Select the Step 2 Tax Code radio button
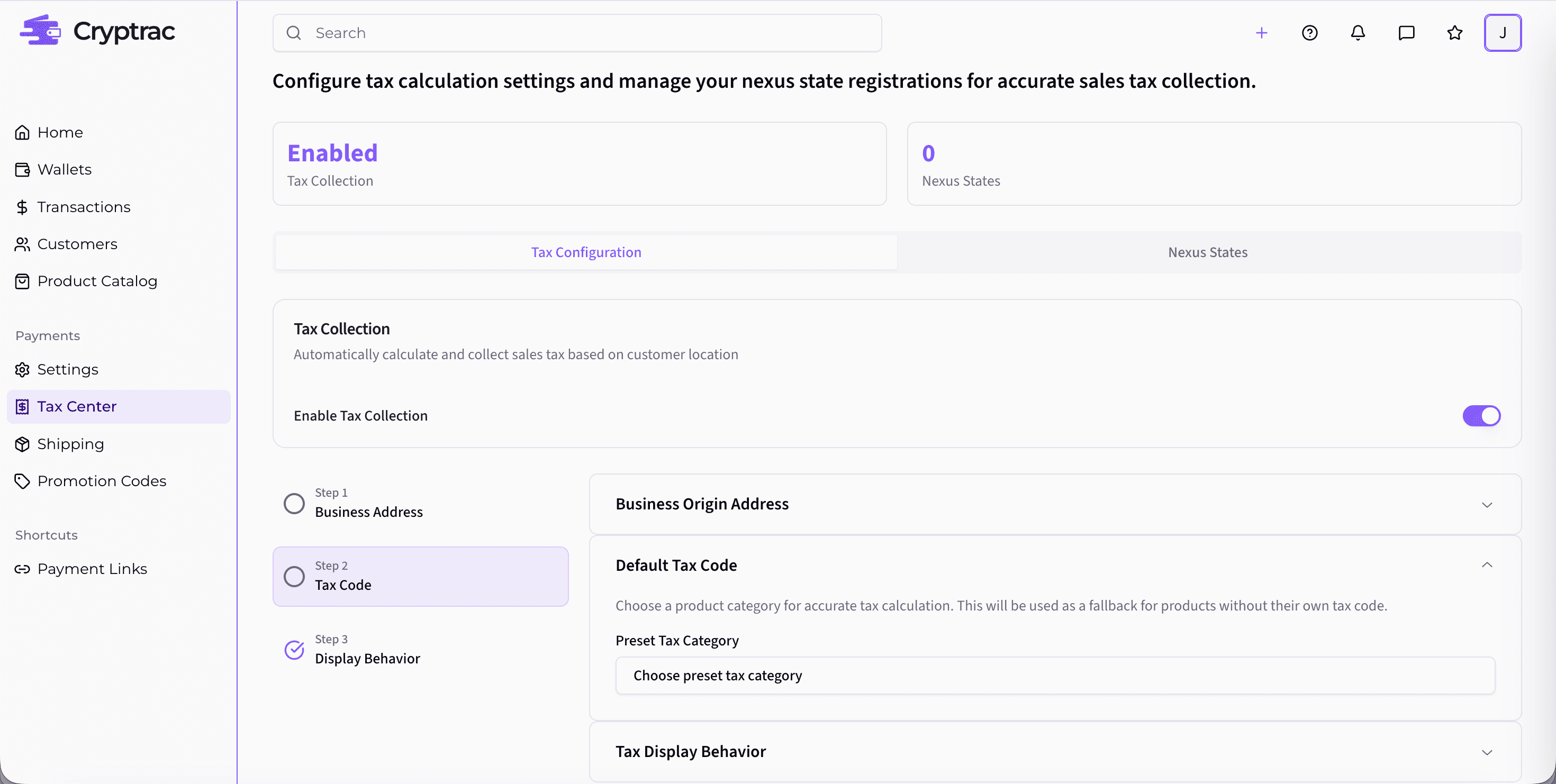Screen dimensions: 1556x784 point(294,577)
